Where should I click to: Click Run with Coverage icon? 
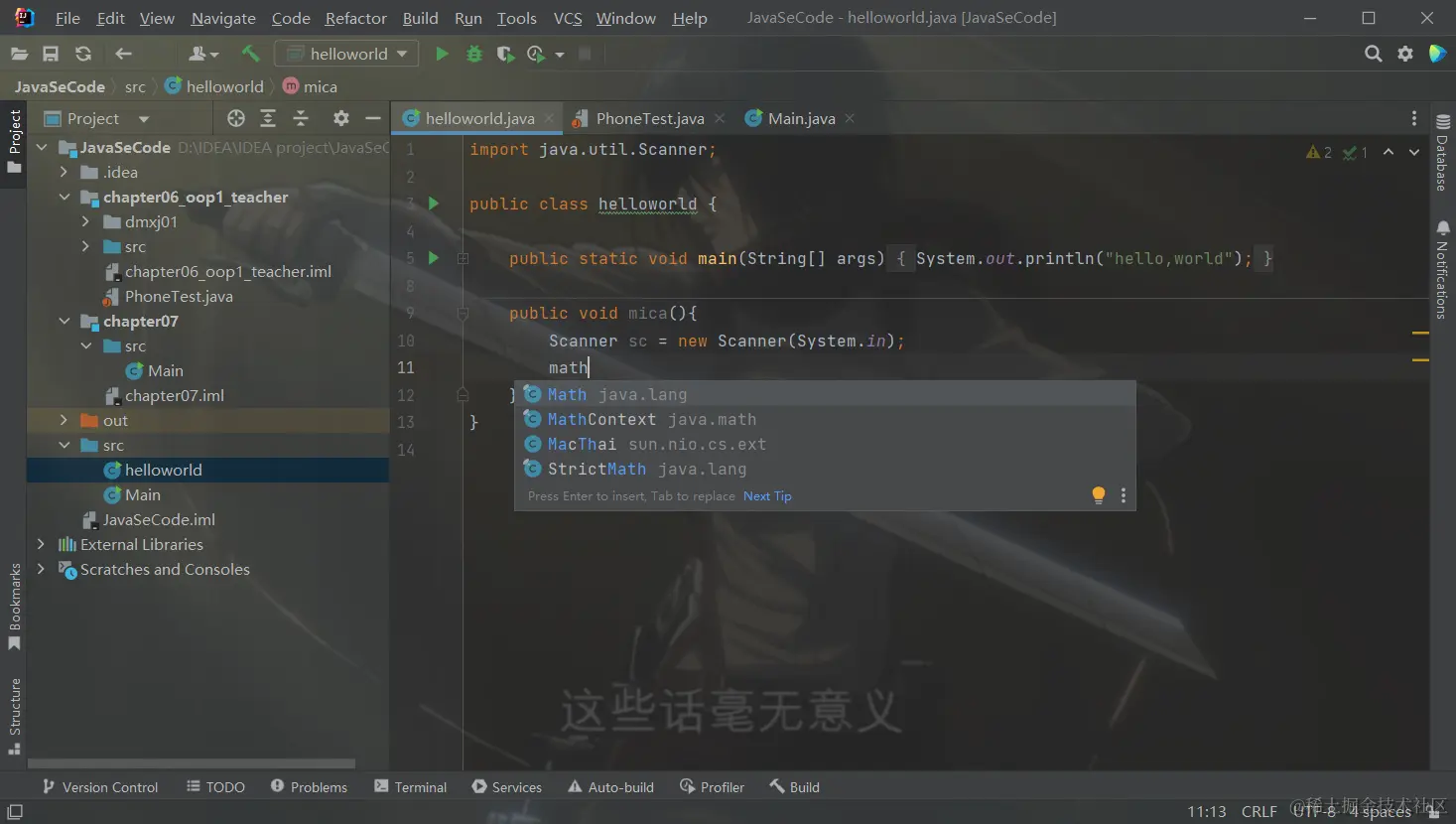(505, 54)
